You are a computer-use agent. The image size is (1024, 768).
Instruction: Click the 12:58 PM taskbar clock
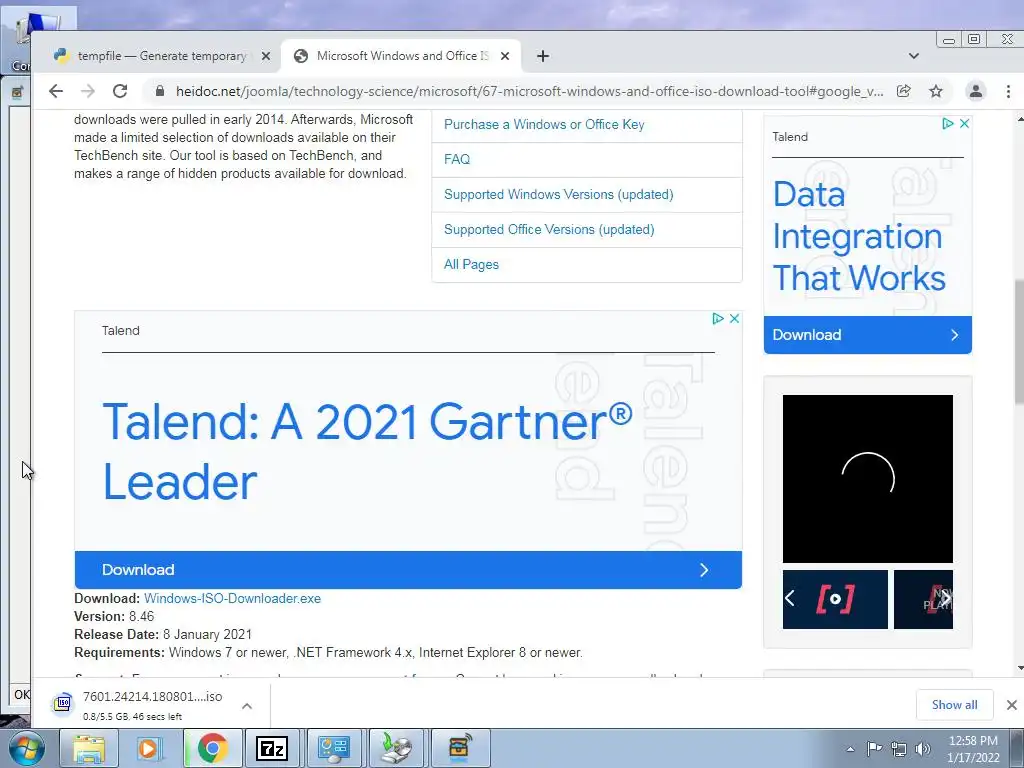[x=973, y=749]
